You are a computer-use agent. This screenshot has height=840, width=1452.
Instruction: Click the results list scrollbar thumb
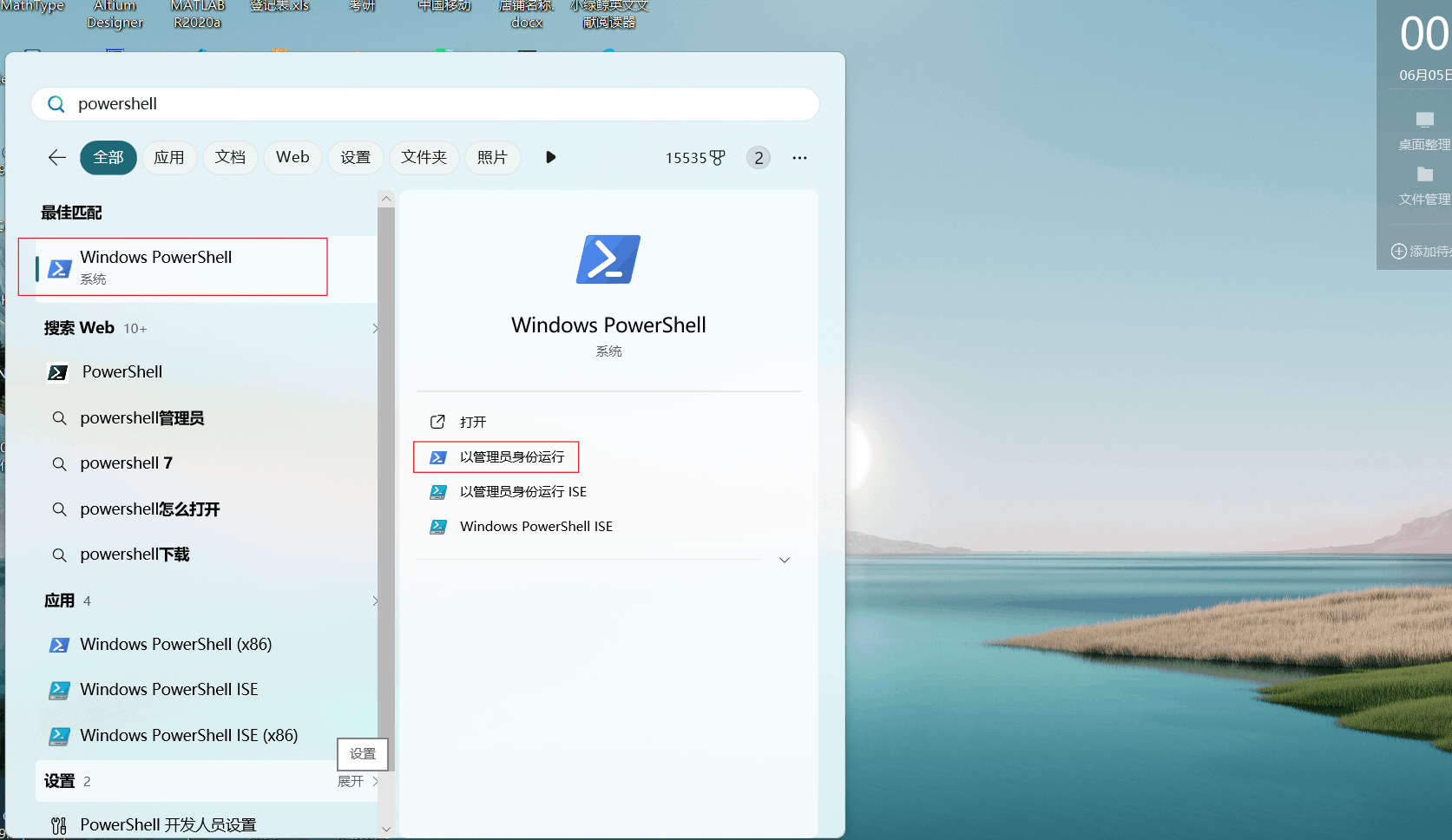(x=386, y=489)
